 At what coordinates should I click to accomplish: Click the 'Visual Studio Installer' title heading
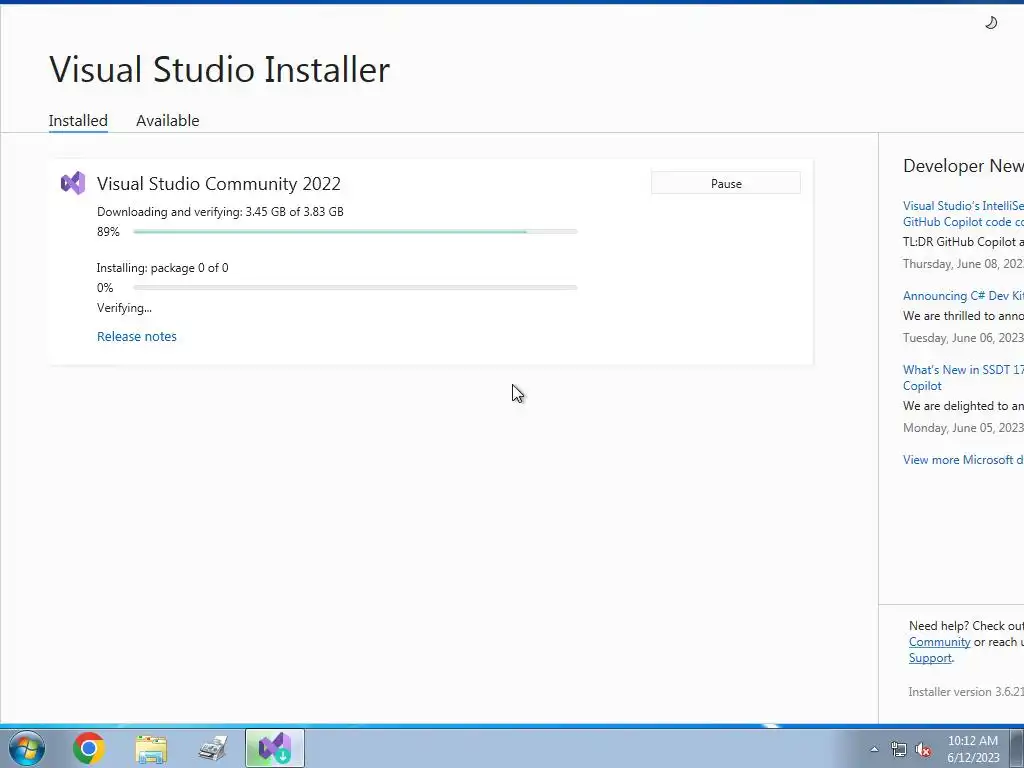219,69
